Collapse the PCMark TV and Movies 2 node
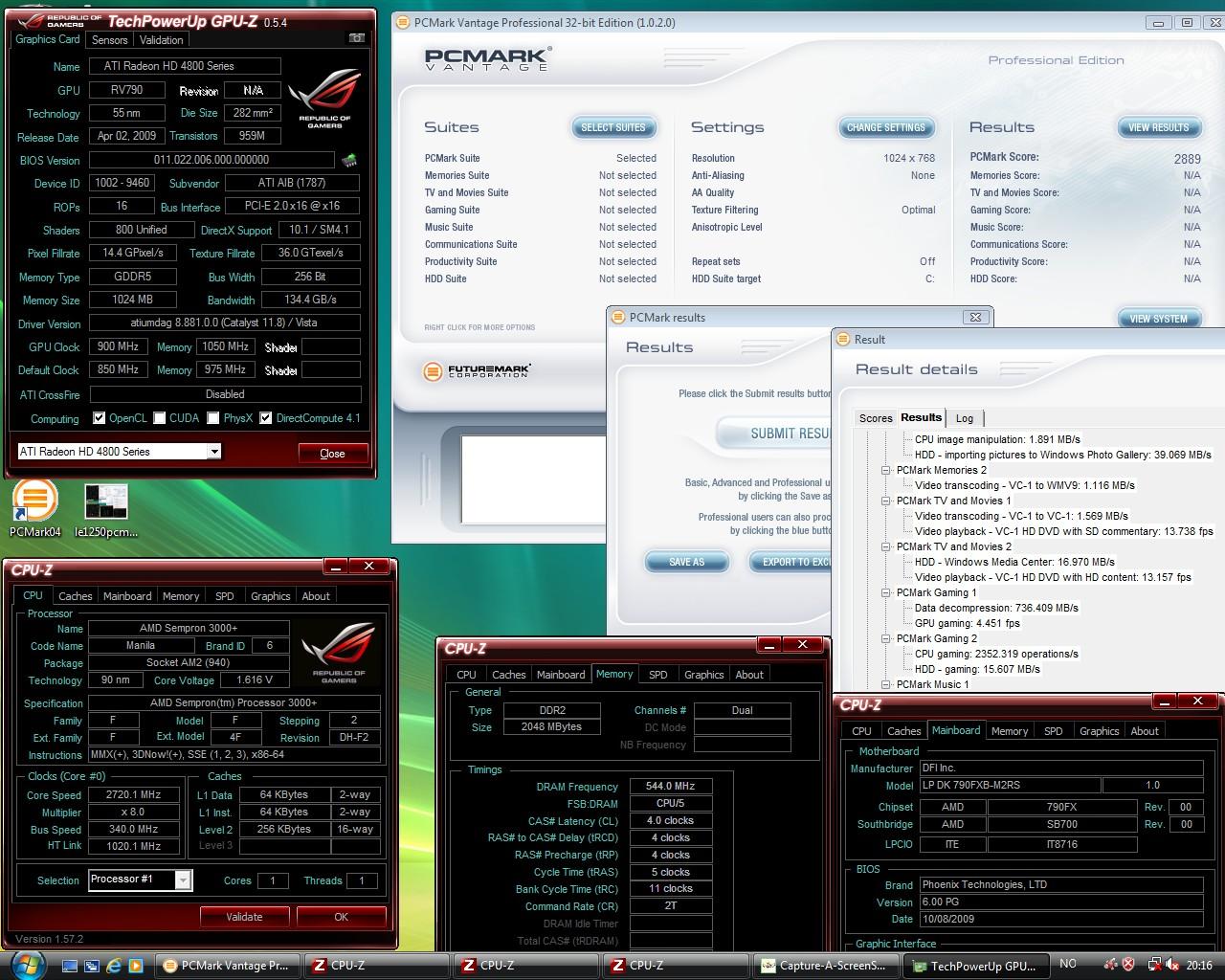The width and height of the screenshot is (1225, 980). pos(886,546)
